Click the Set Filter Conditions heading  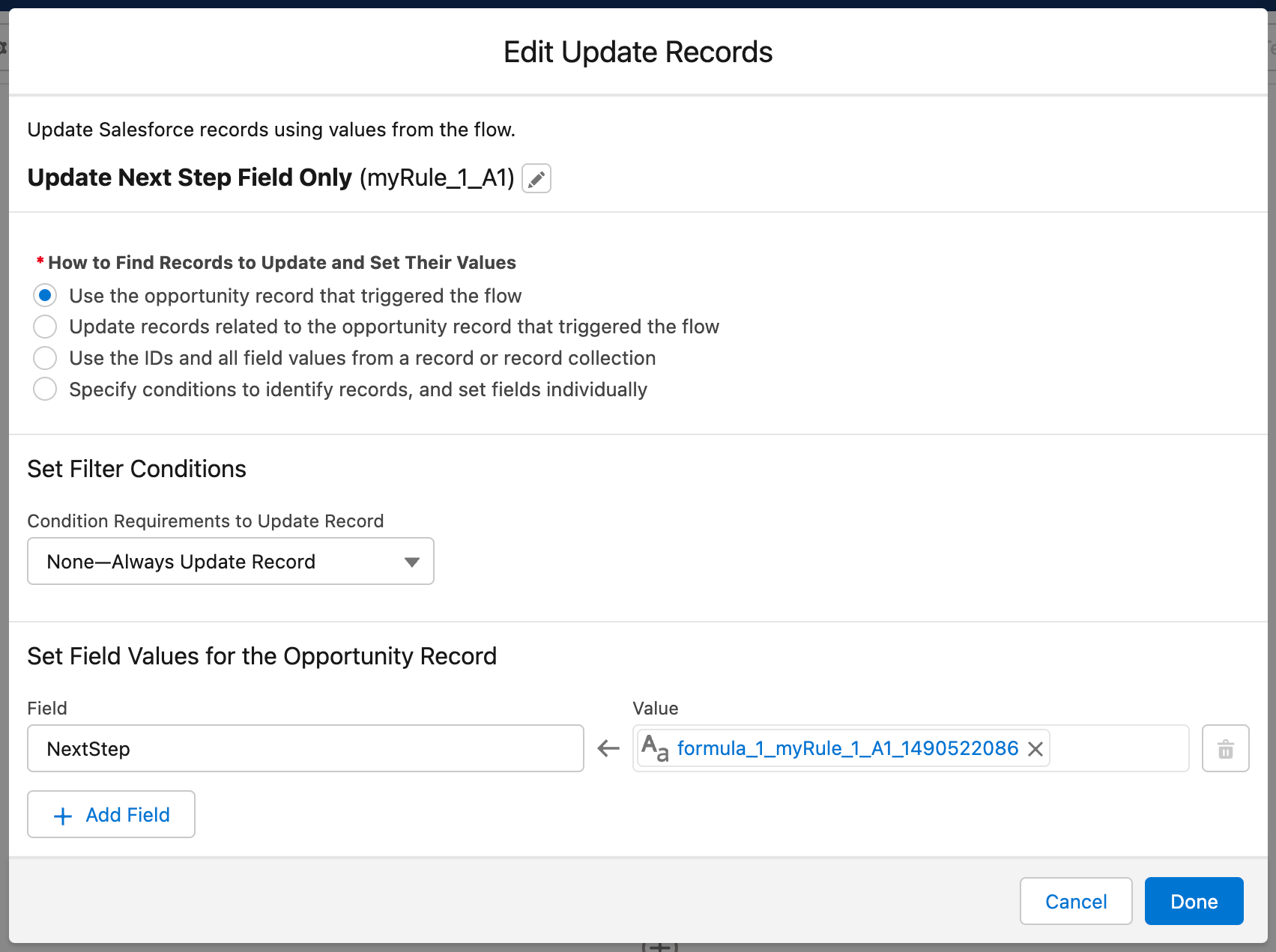click(137, 469)
